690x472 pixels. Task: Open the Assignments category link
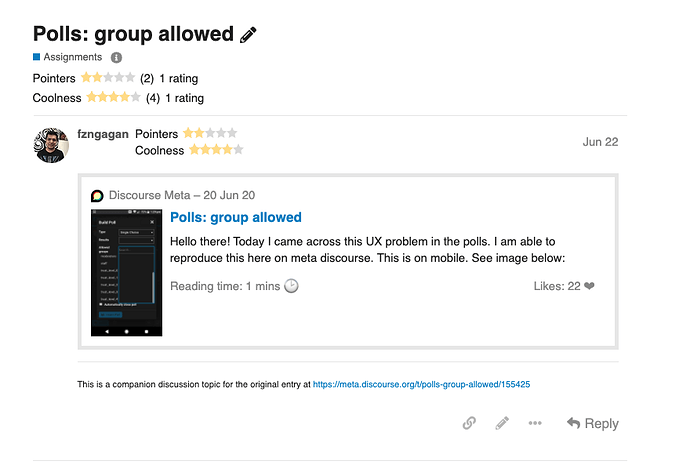coord(73,57)
